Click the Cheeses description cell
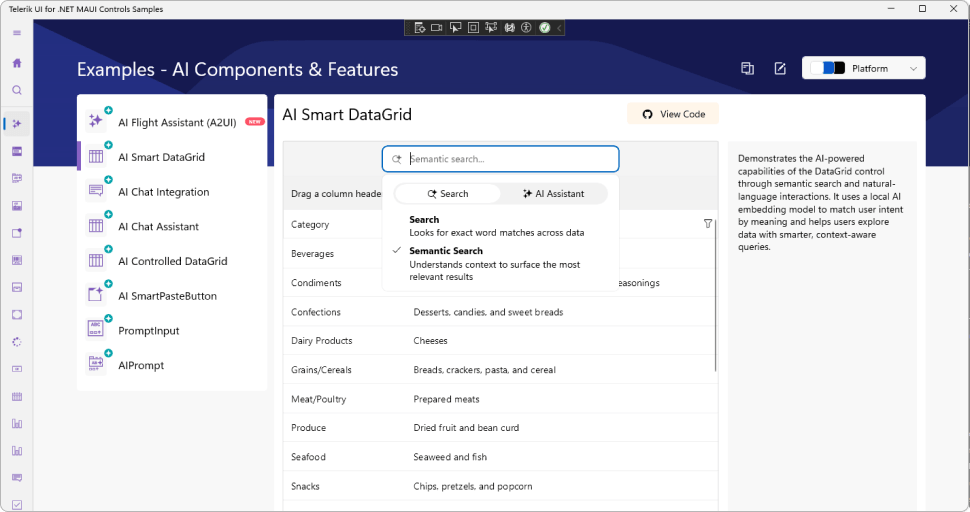The height and width of the screenshot is (512, 970). [430, 341]
